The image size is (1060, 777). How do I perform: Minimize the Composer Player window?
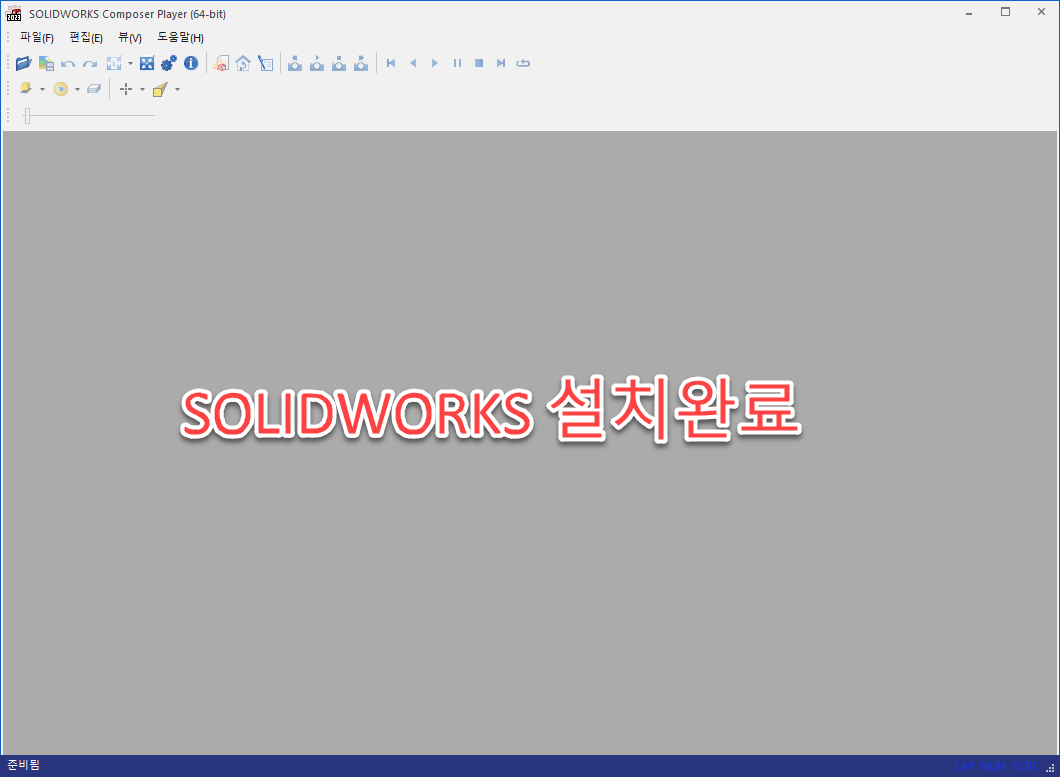point(969,12)
